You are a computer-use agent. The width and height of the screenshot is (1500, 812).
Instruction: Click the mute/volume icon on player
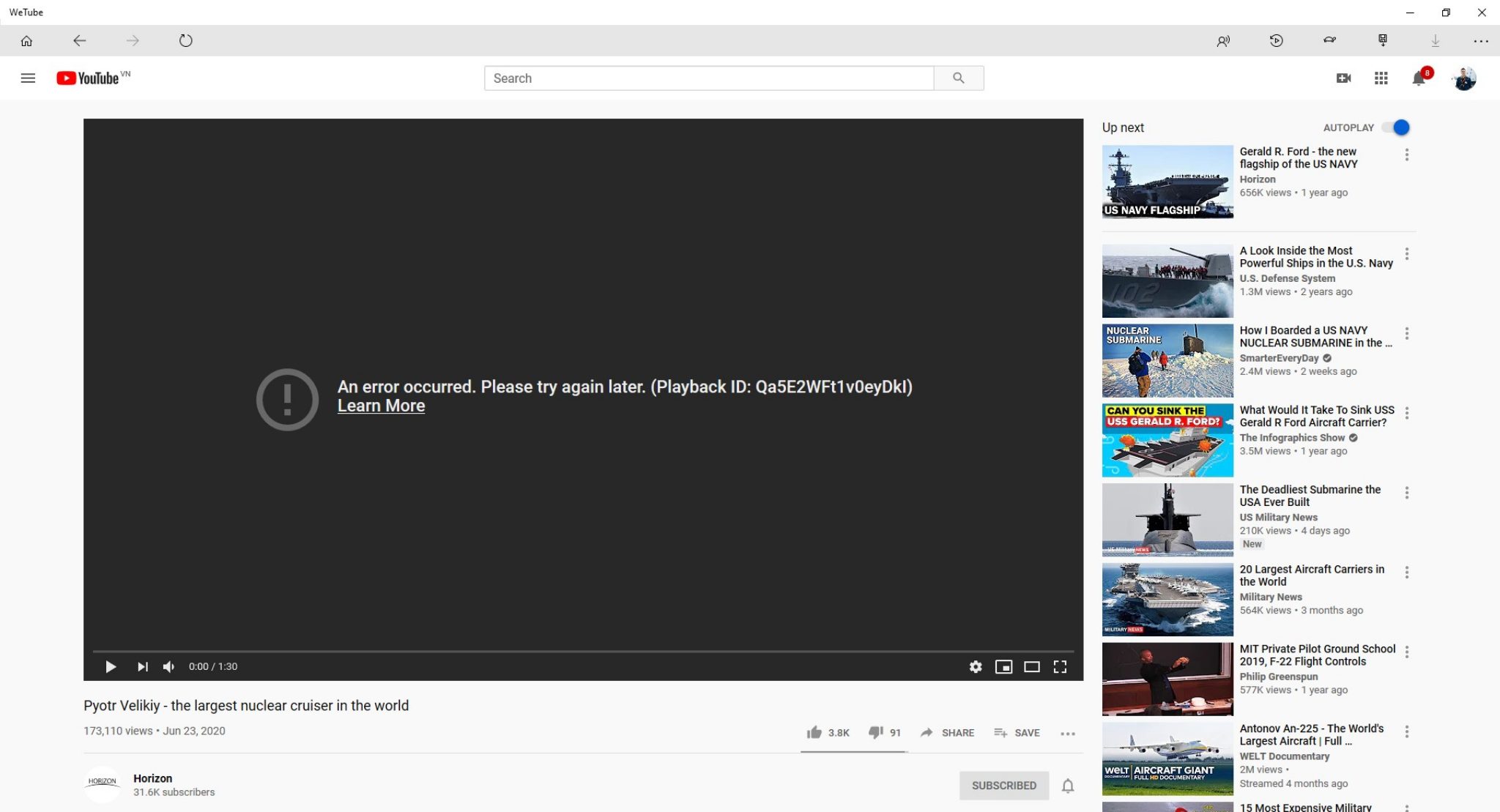pyautogui.click(x=169, y=666)
